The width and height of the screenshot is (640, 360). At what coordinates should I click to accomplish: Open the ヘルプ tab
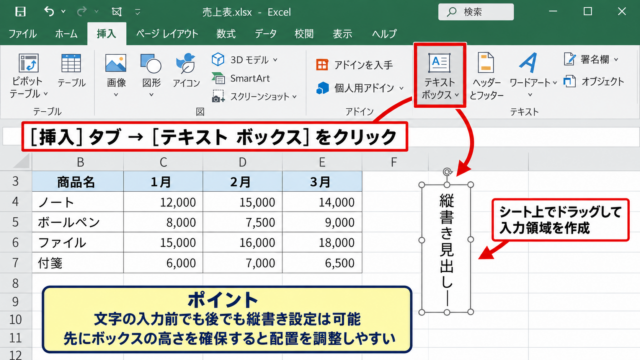(x=384, y=33)
